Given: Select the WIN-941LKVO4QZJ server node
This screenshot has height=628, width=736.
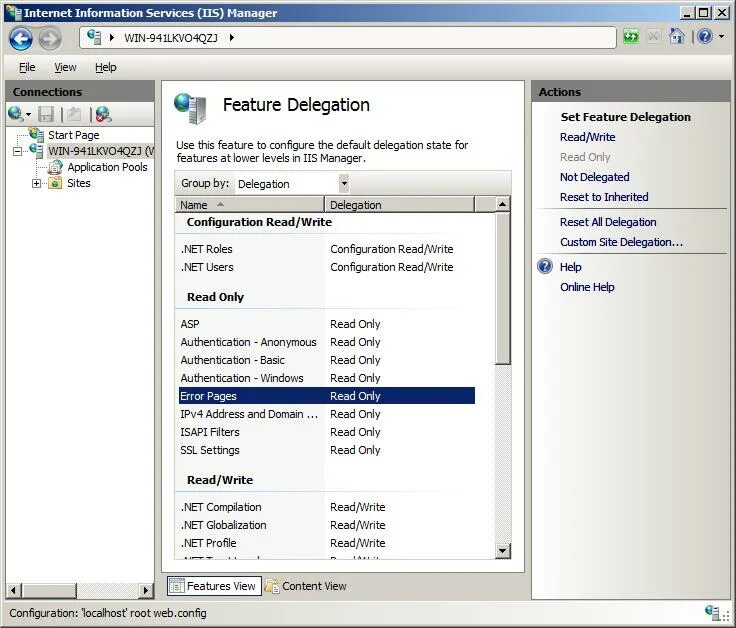Looking at the screenshot, I should tap(100, 151).
